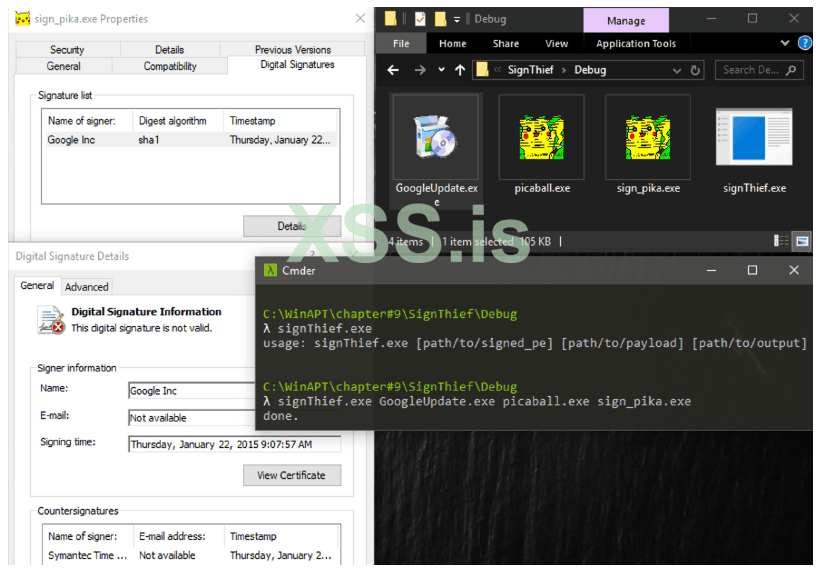Click the Signing time field
This screenshot has width=816, height=568.
click(235, 444)
